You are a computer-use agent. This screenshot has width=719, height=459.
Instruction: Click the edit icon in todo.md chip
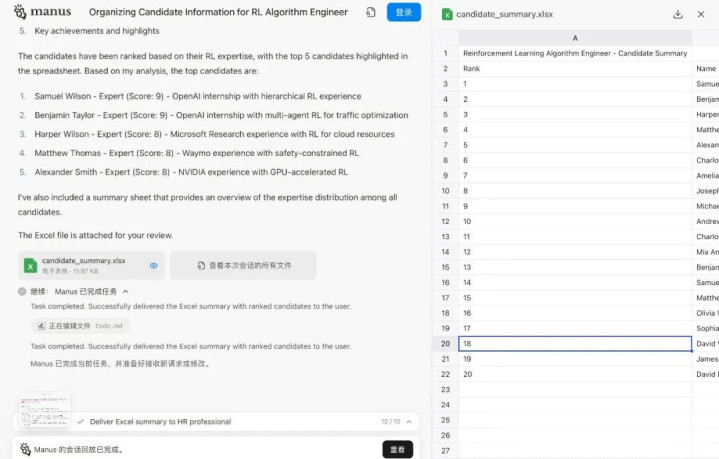pyautogui.click(x=41, y=326)
